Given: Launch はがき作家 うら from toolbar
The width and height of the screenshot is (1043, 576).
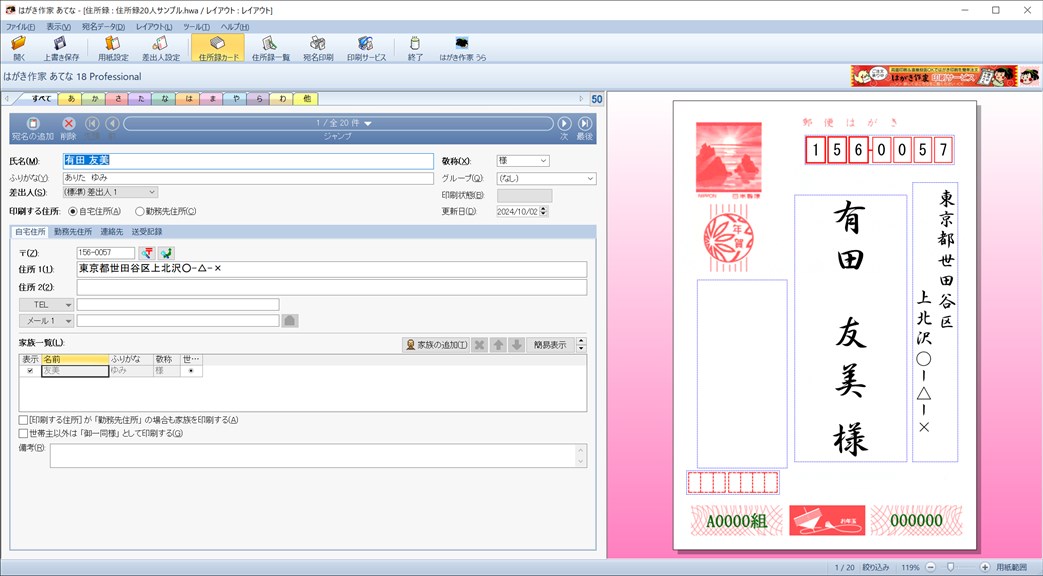Looking at the screenshot, I should tap(462, 48).
